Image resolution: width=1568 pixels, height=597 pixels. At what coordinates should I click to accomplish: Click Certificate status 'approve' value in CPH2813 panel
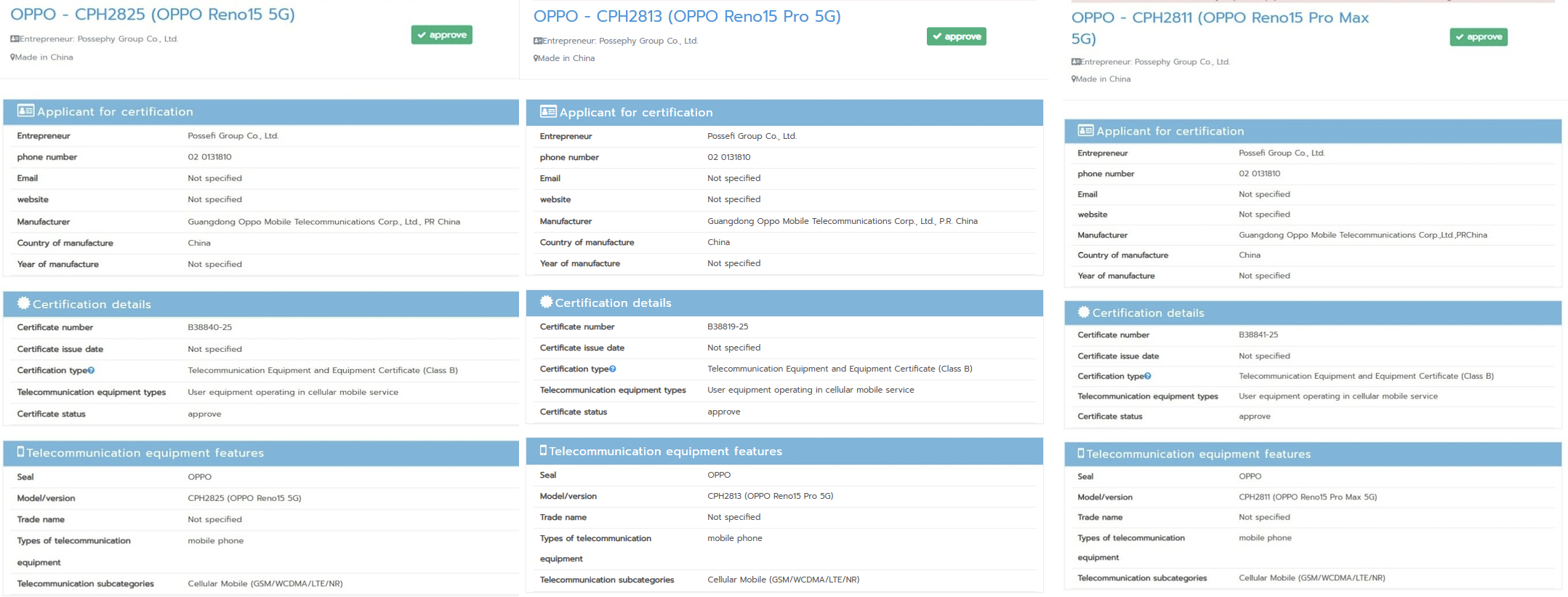(724, 412)
